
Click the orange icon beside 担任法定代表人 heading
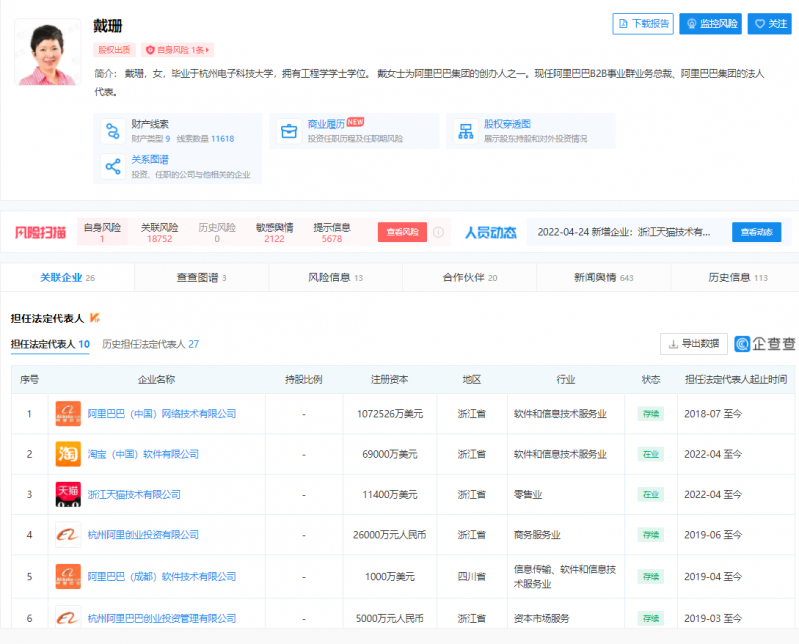(x=95, y=318)
